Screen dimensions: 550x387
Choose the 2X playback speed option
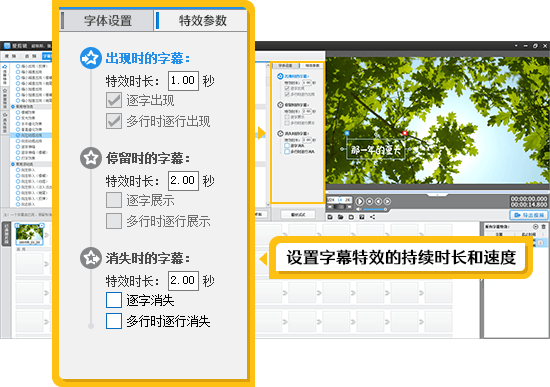347,200
